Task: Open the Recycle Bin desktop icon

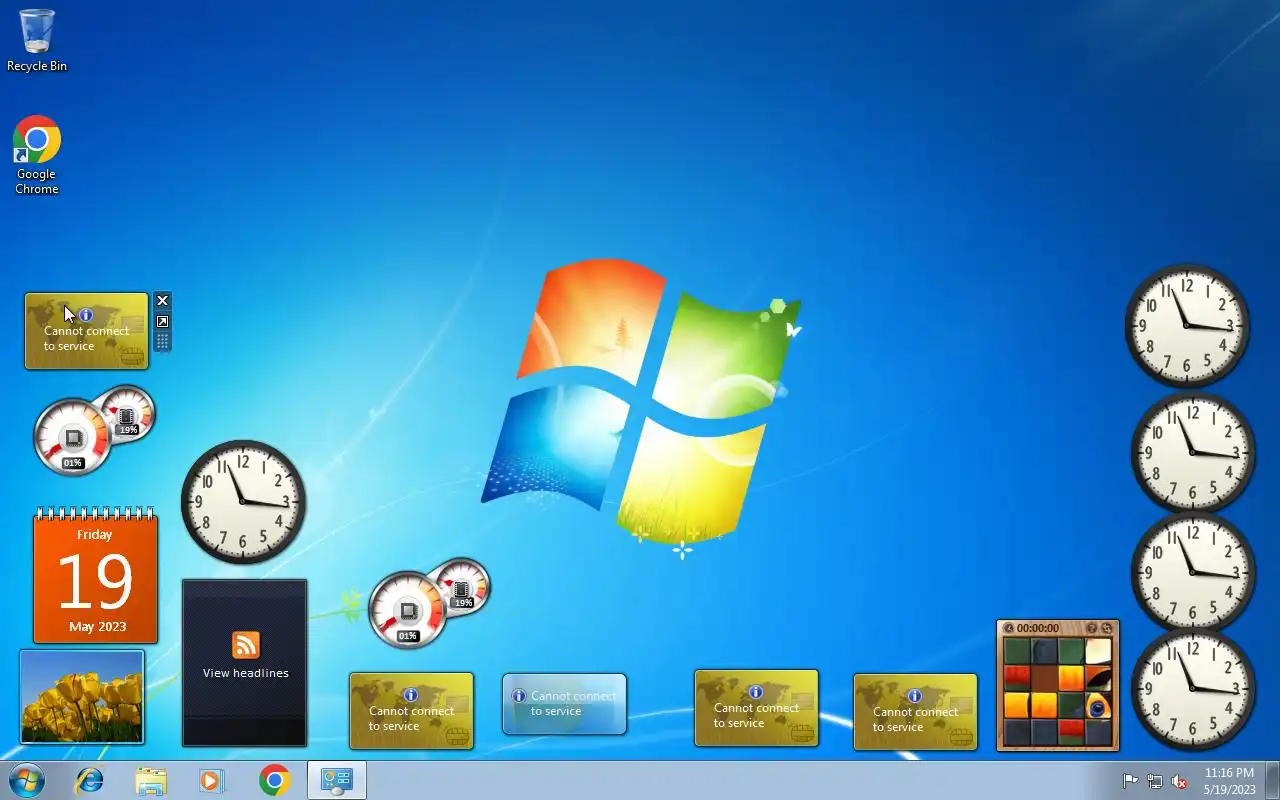Action: point(37,41)
